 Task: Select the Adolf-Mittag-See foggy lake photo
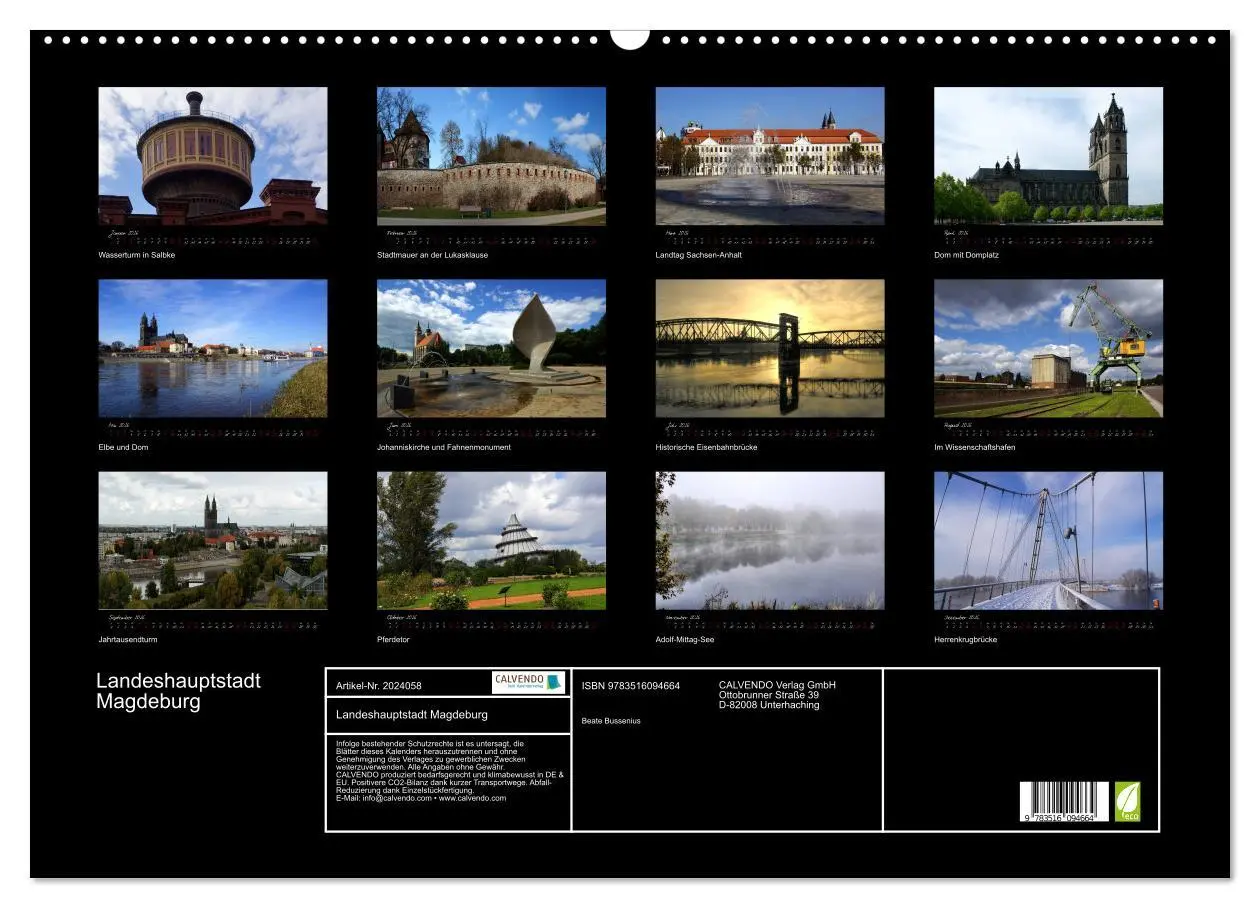pyautogui.click(x=770, y=541)
